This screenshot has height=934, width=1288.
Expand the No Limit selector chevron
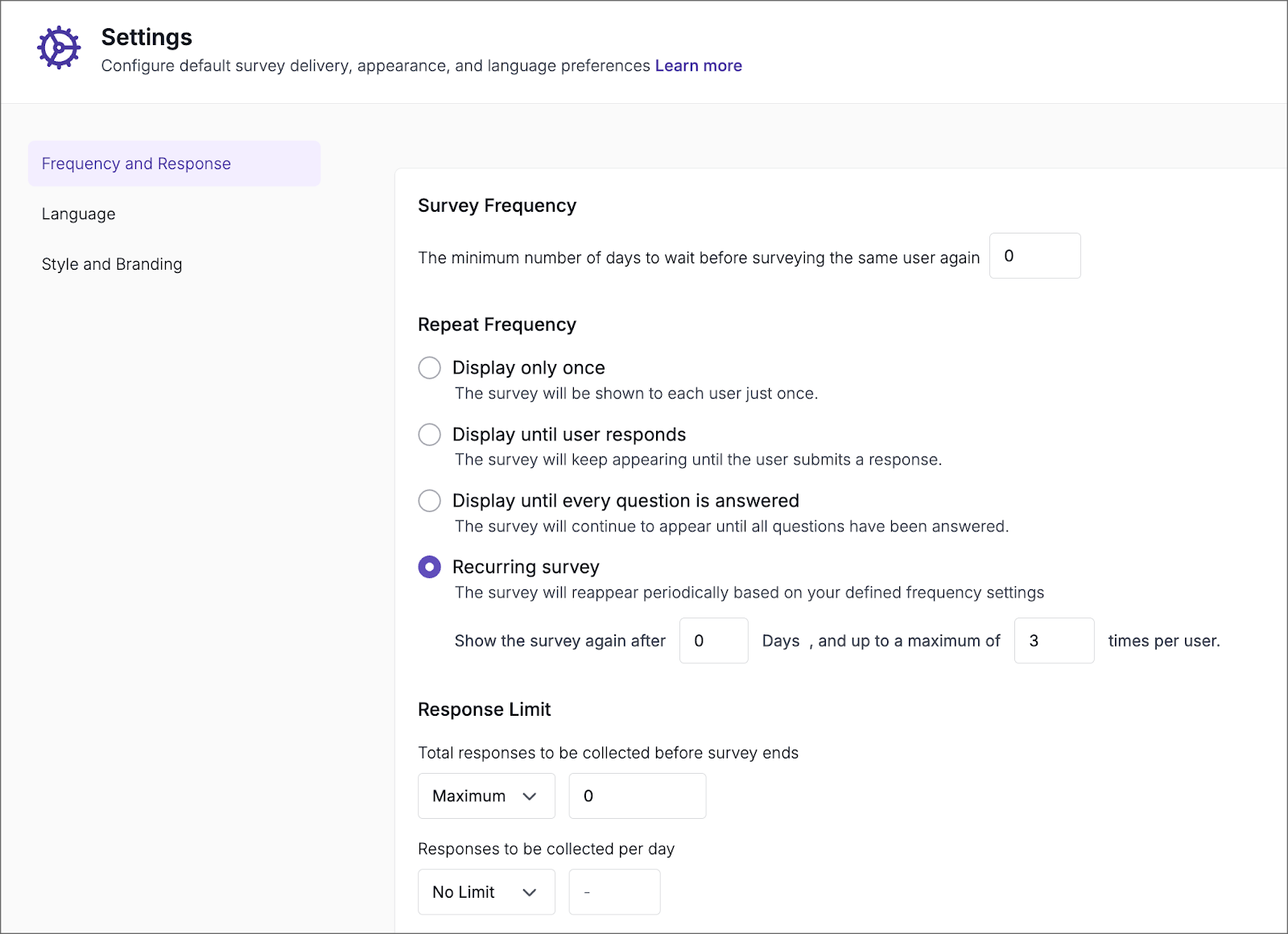(530, 891)
